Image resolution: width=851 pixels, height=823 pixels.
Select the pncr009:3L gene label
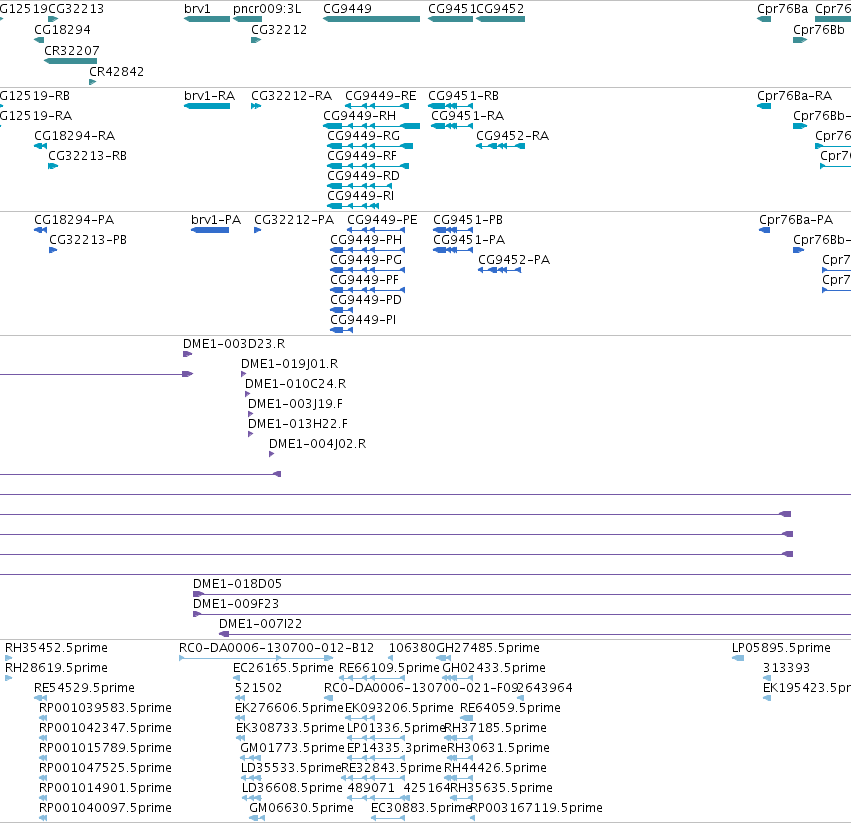(266, 9)
